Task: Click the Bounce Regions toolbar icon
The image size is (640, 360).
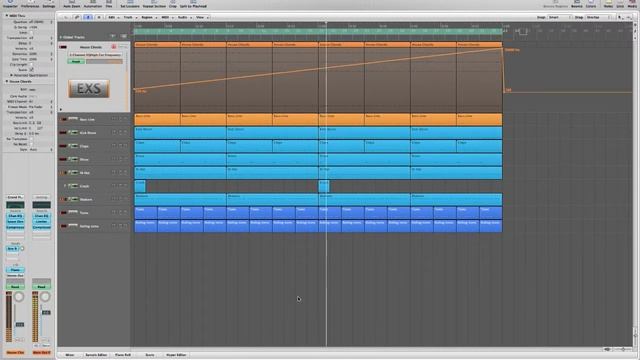Action: click(556, 4)
